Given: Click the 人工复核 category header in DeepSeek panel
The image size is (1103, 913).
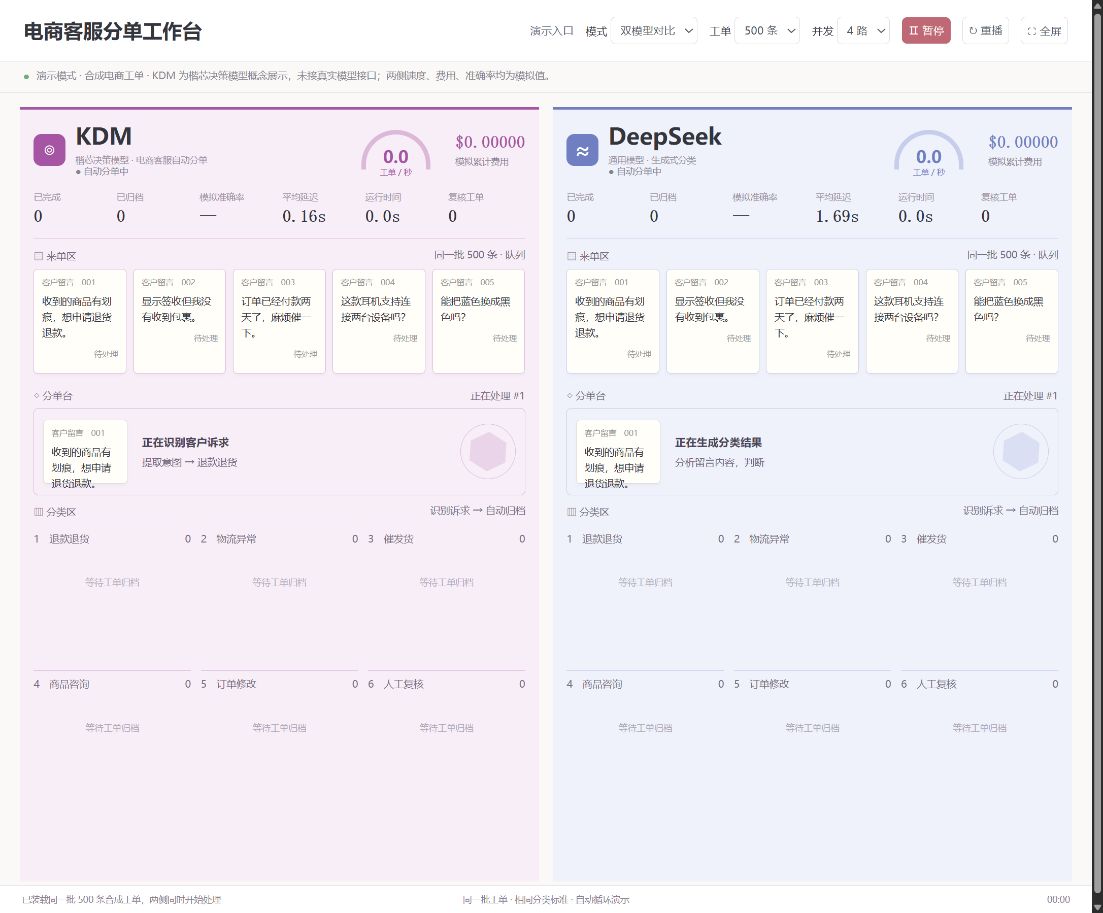Looking at the screenshot, I should 980,684.
